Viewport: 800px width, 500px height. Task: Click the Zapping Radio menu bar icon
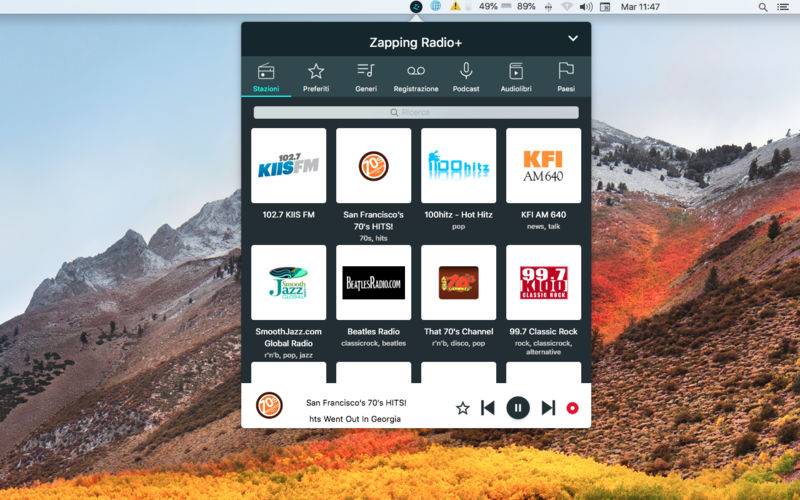pyautogui.click(x=416, y=7)
